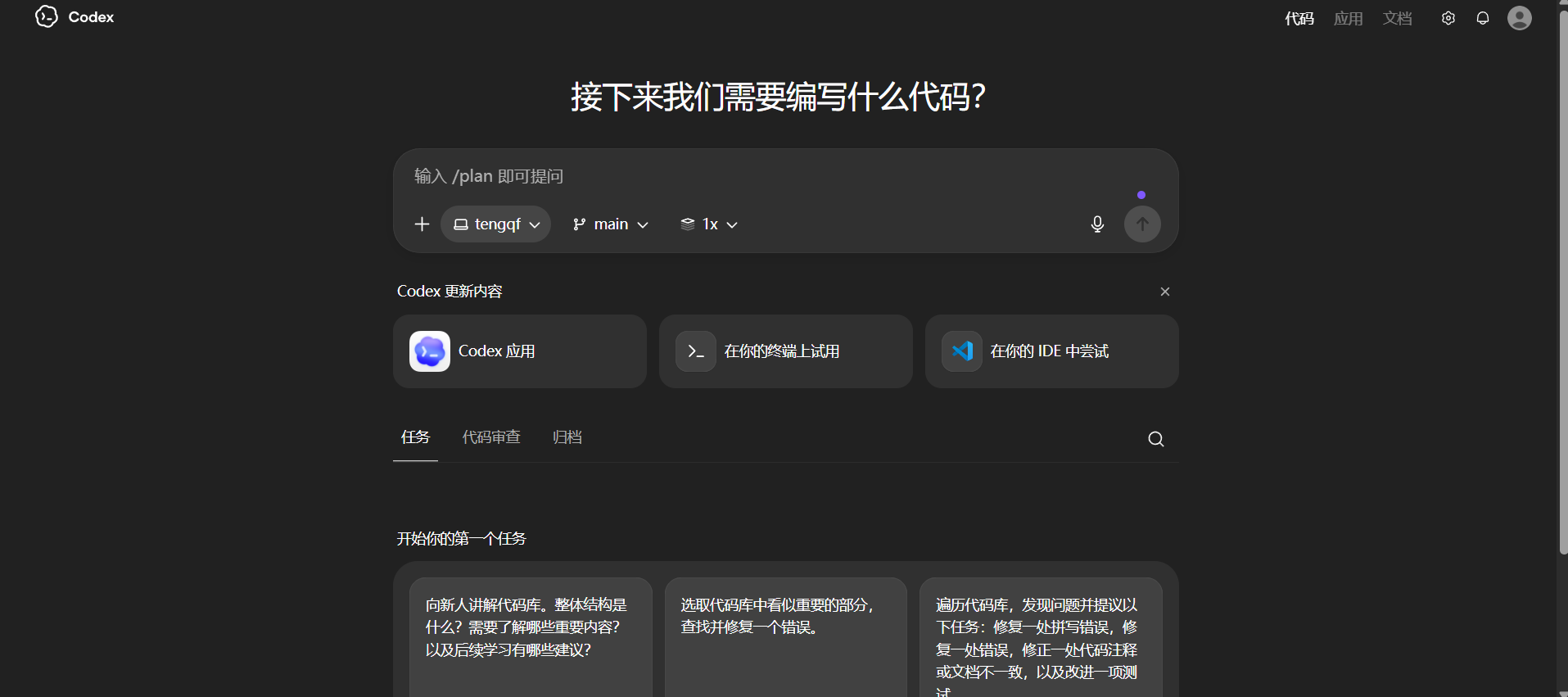Click the 接下来我们需要编写什么代码 heading
Screen dimensions: 1568x697
(779, 97)
